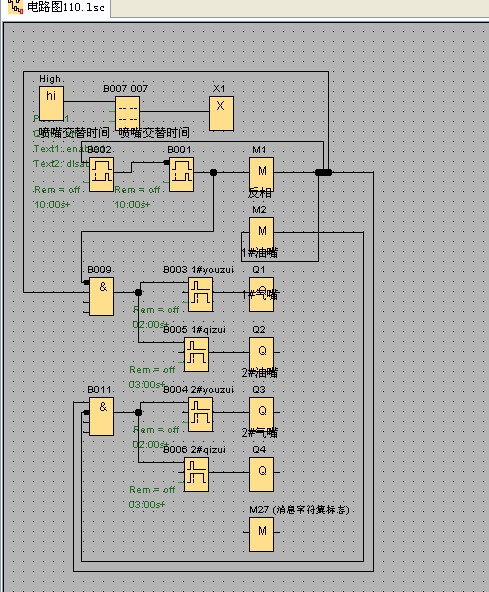Click the wire junction node after B001
Screen dimensions: 489x592
(213, 173)
